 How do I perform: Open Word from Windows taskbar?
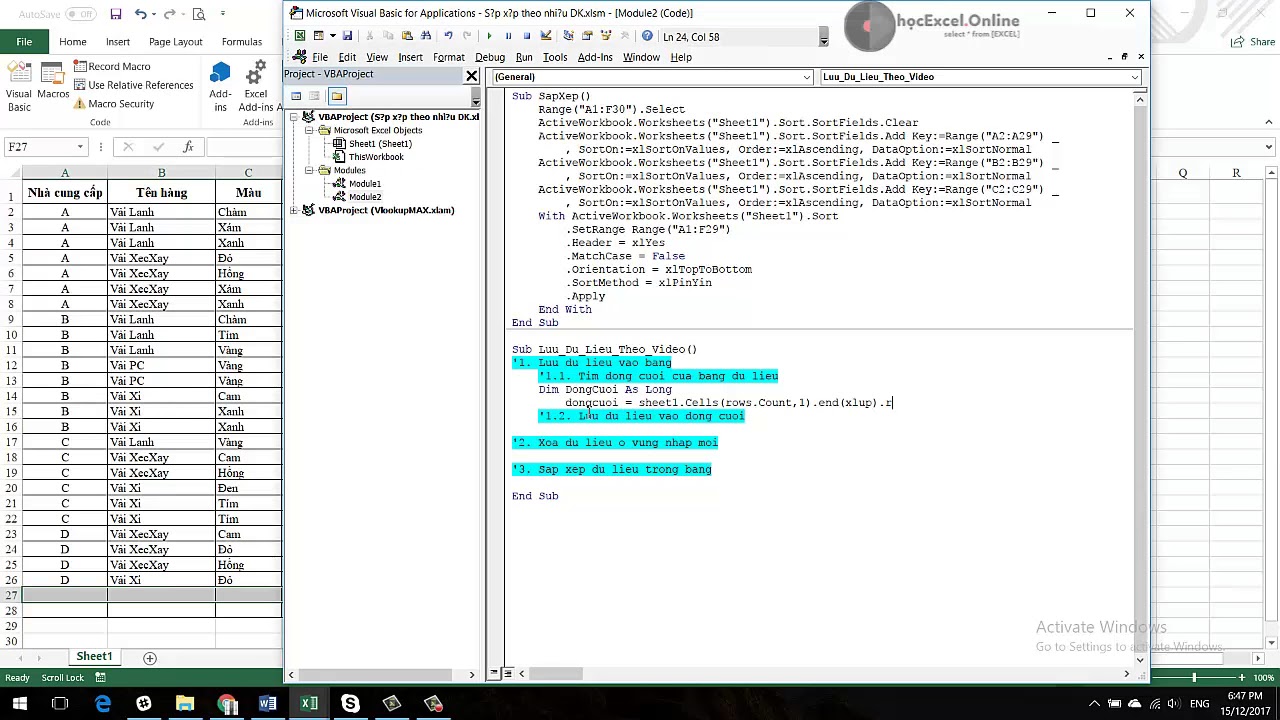(267, 704)
